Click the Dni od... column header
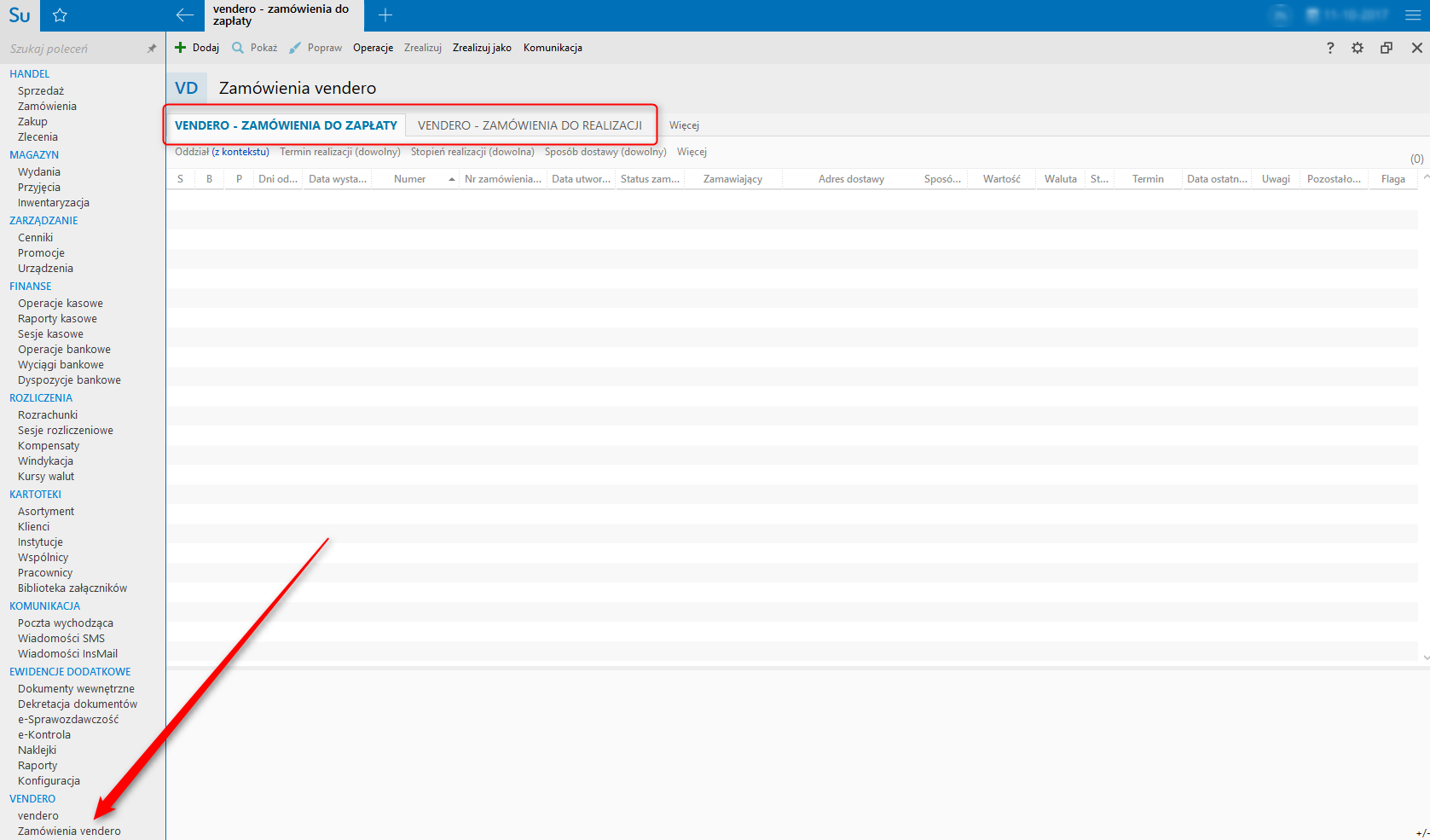The height and width of the screenshot is (840, 1430). (278, 179)
